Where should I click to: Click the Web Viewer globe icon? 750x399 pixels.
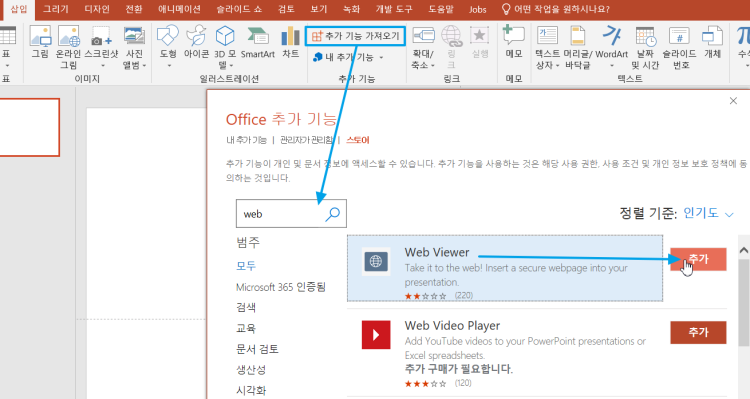click(376, 261)
